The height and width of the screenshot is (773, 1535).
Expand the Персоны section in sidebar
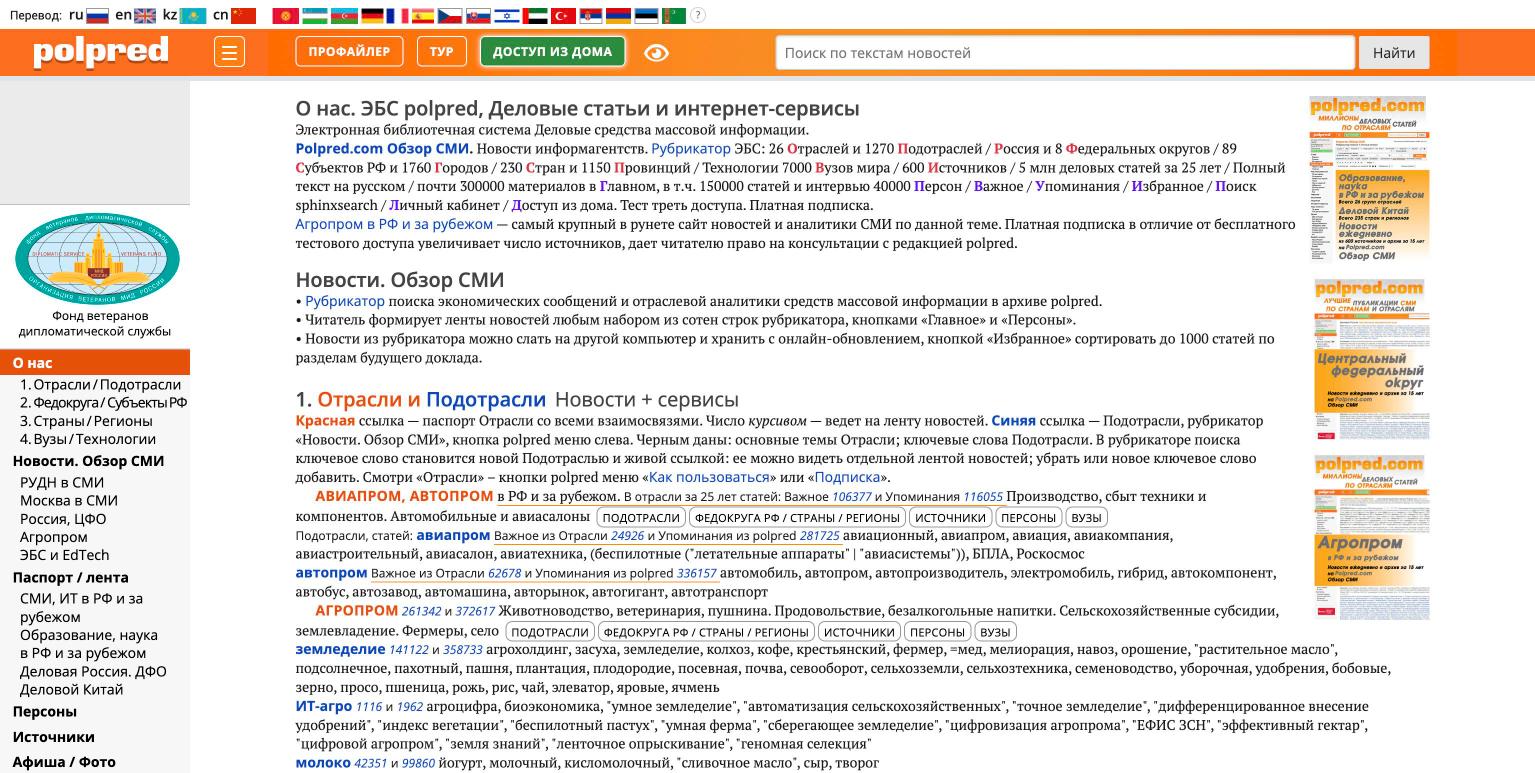pos(45,712)
